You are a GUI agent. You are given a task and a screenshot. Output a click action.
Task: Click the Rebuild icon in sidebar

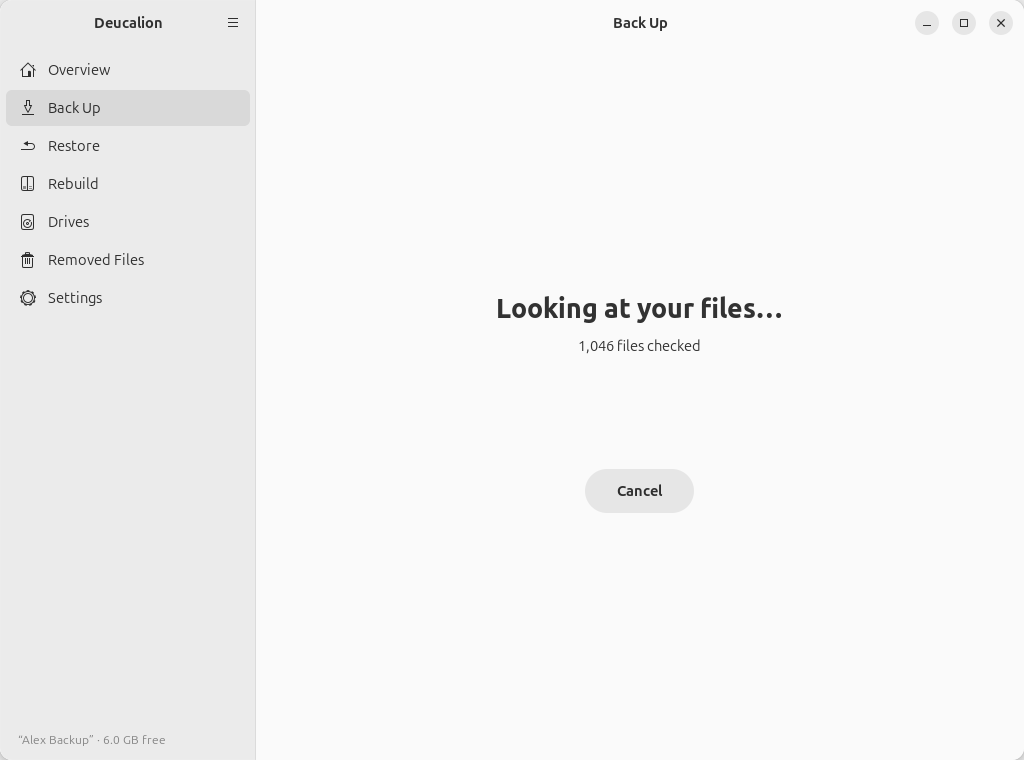27,183
